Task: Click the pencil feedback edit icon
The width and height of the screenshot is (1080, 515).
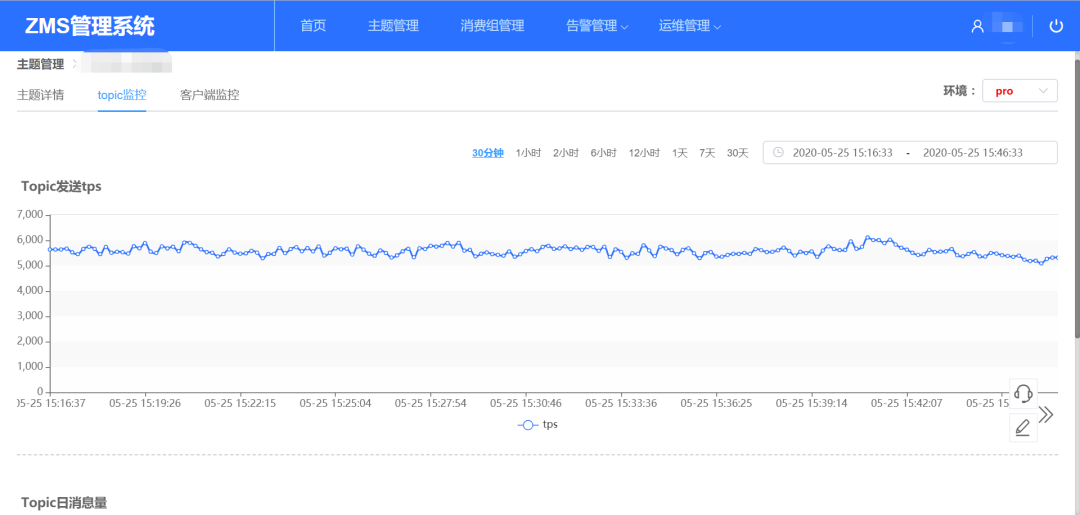Action: [x=1023, y=428]
